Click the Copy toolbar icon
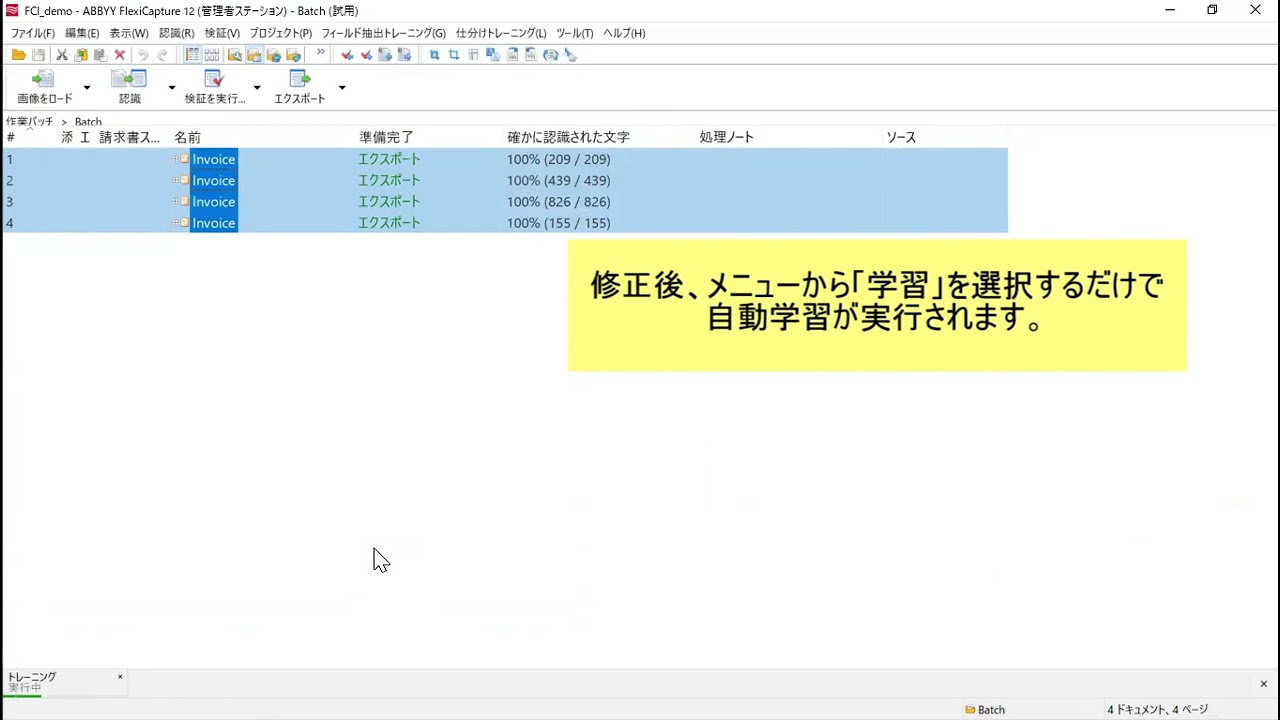Viewport: 1280px width, 720px height. point(81,55)
